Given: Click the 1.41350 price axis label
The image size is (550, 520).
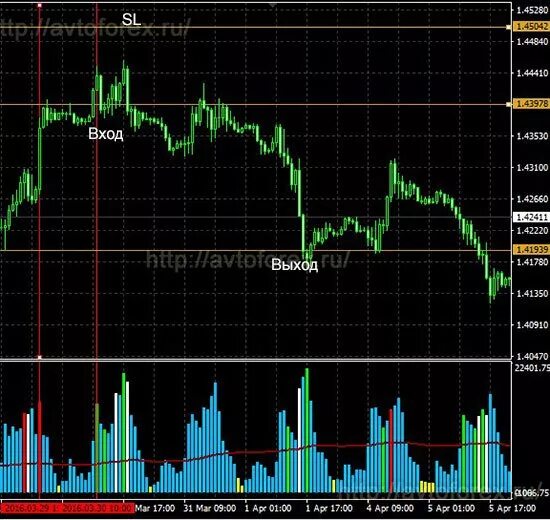Looking at the screenshot, I should tap(532, 293).
